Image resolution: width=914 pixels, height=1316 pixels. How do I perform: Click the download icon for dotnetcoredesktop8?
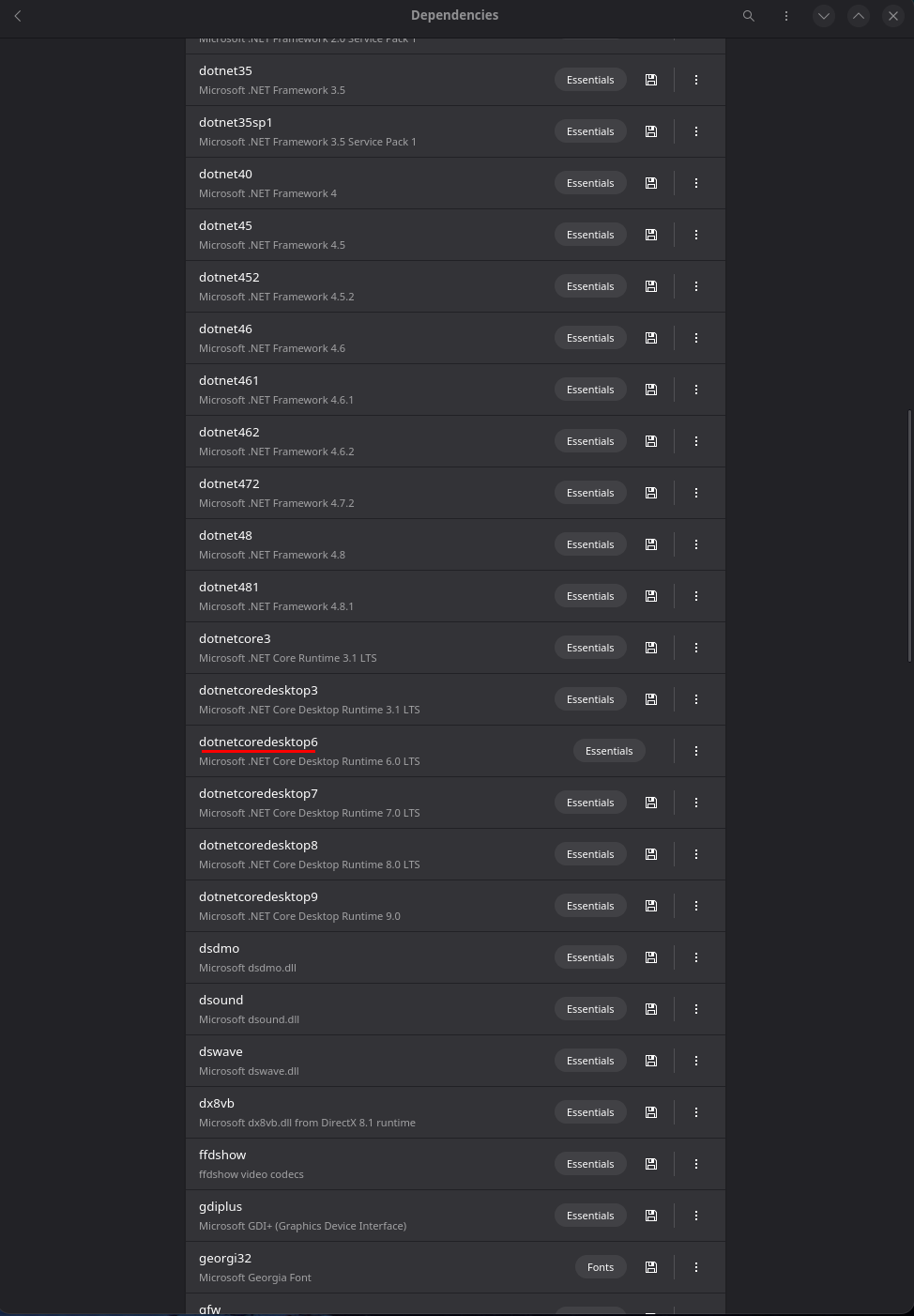tap(651, 854)
